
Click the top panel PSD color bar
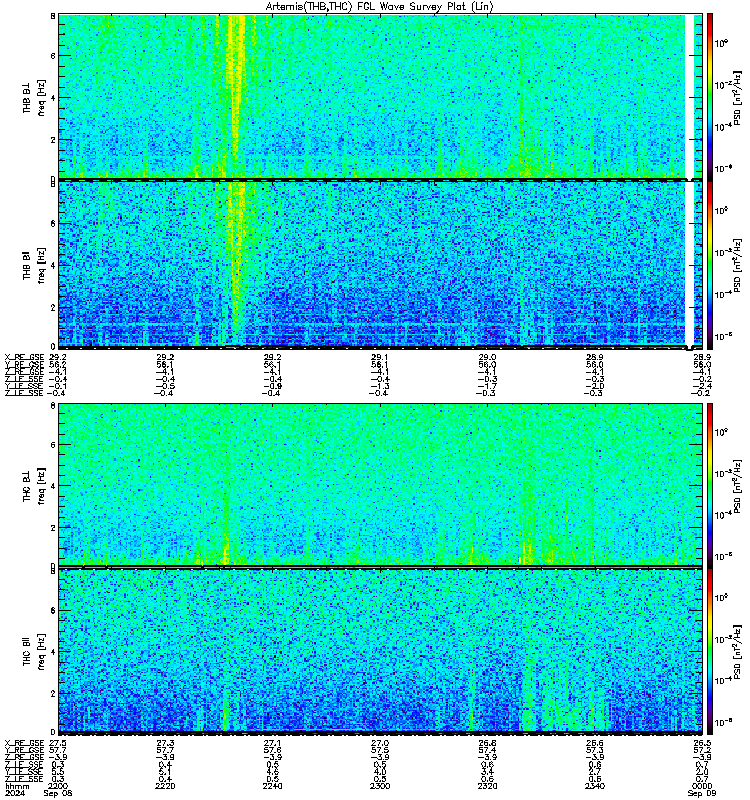(710, 96)
